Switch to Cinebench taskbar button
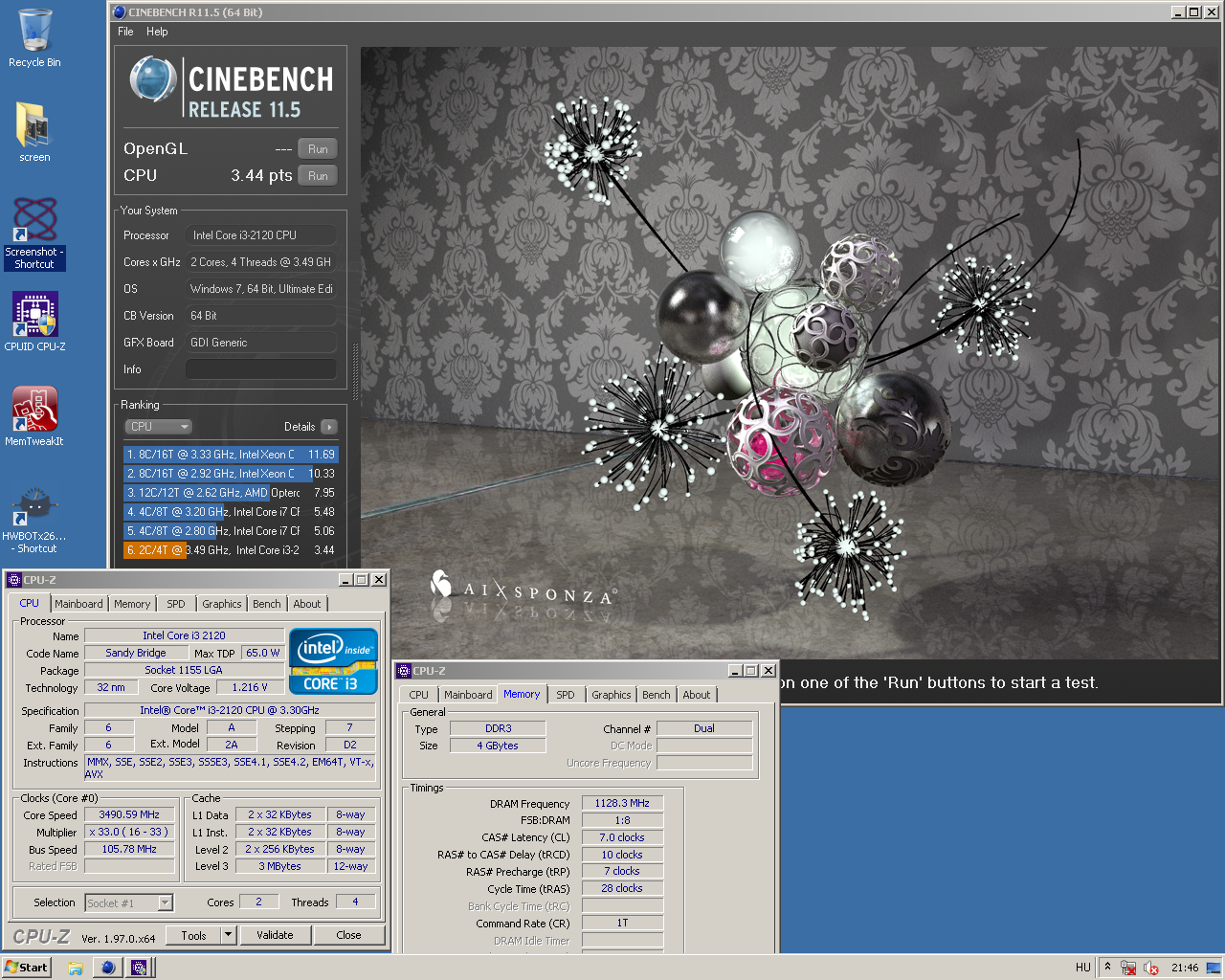 [108, 968]
